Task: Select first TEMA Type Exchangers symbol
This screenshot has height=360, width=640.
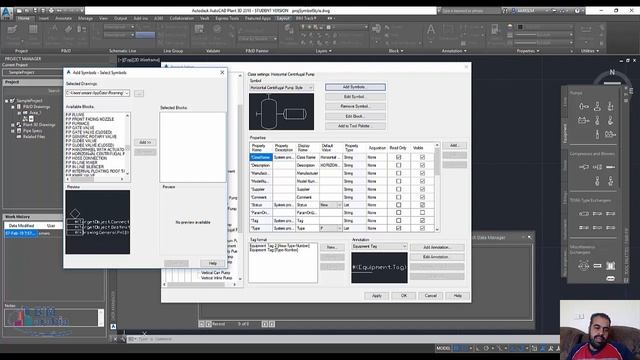Action: (x=584, y=213)
